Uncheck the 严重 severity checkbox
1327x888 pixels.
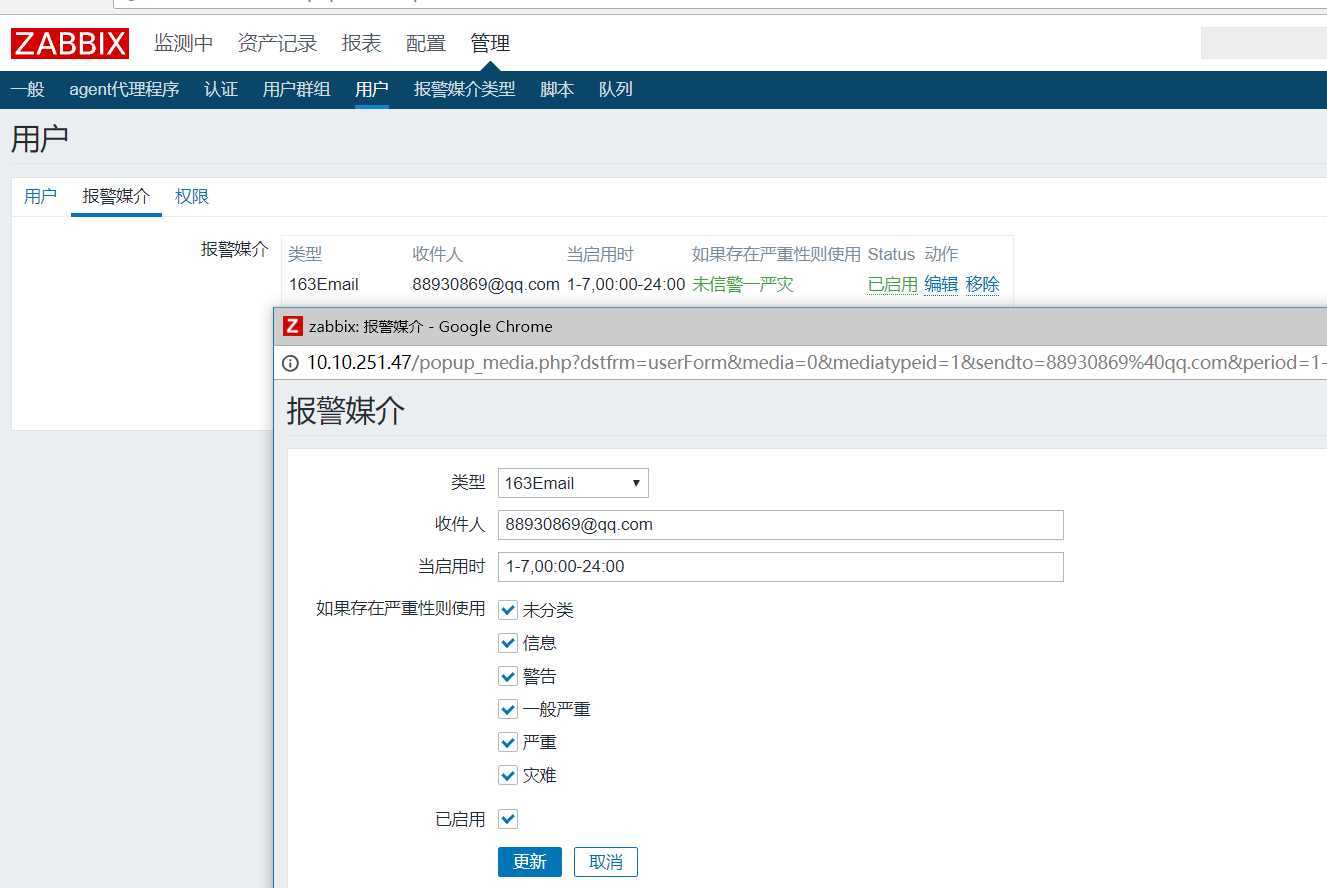click(508, 742)
